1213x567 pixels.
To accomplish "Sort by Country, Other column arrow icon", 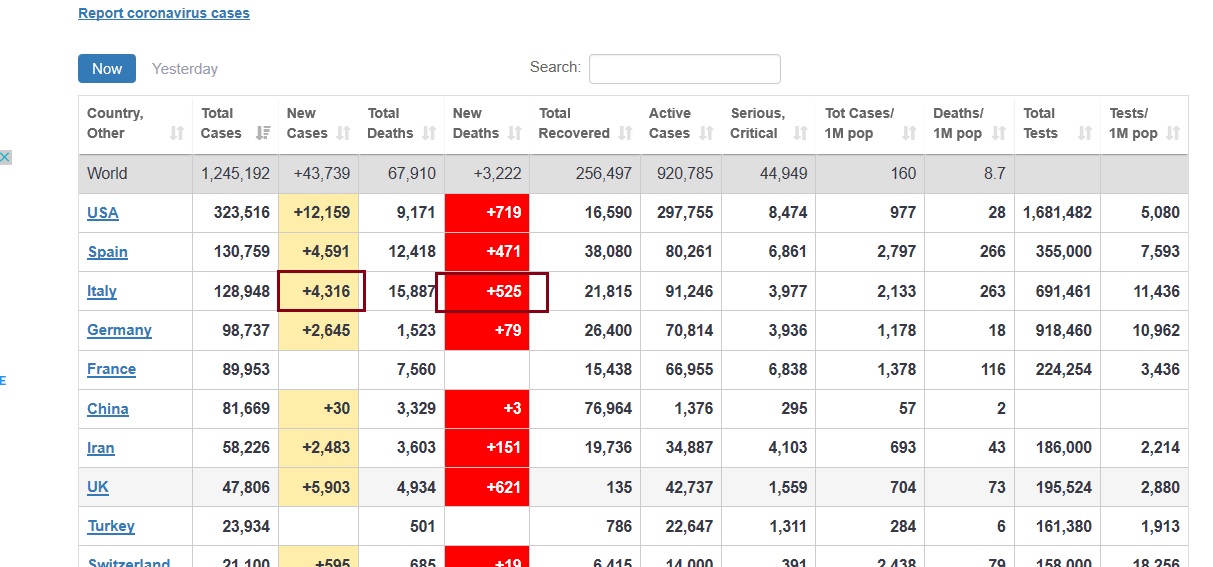I will 177,133.
